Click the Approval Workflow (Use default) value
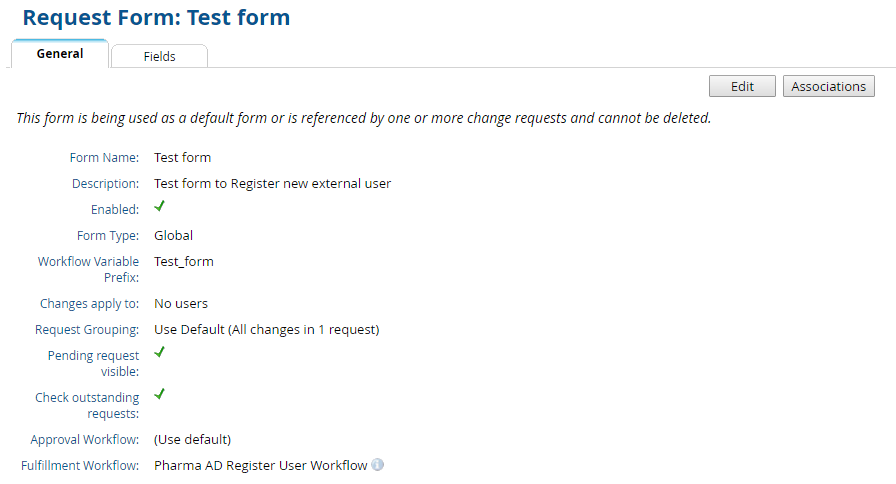Image resolution: width=896 pixels, height=484 pixels. 192,439
